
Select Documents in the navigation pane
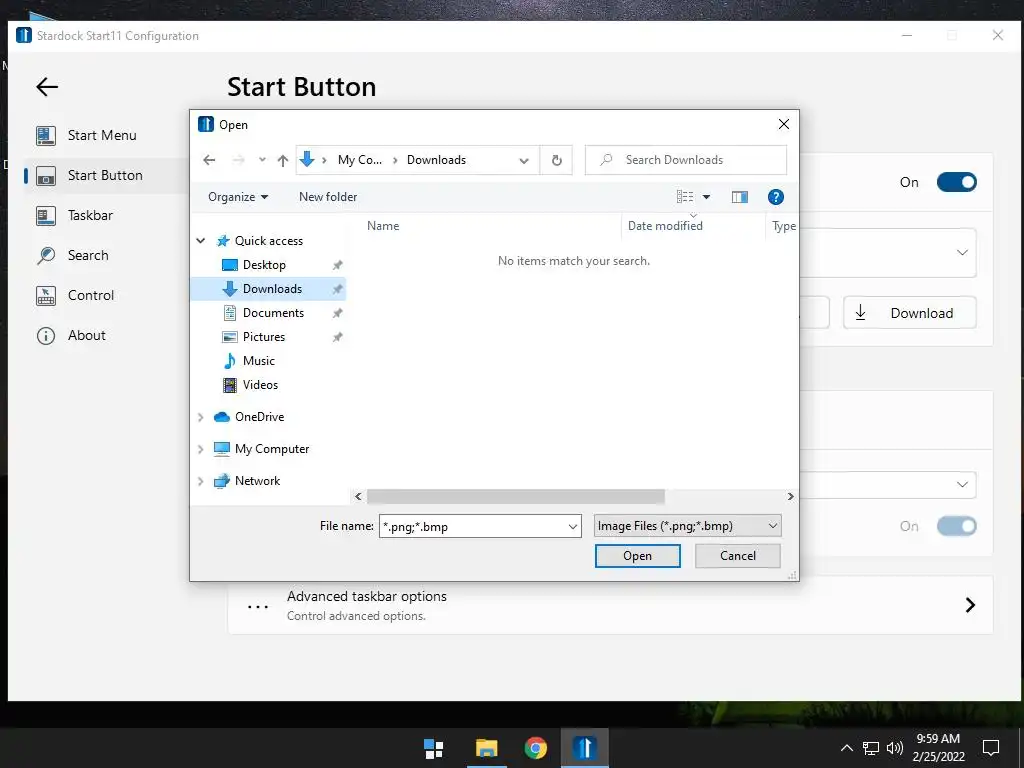(273, 313)
